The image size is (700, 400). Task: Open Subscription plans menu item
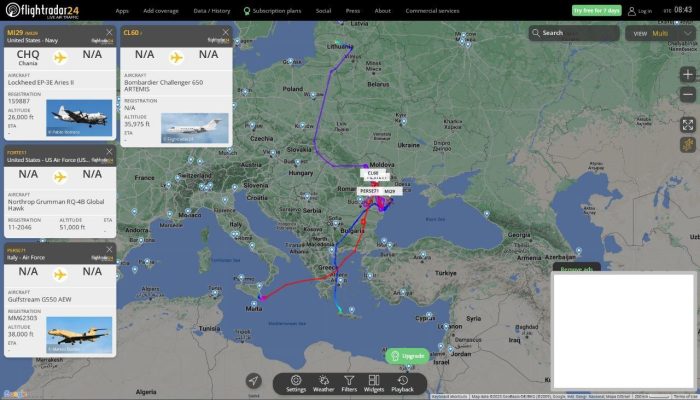pyautogui.click(x=272, y=11)
